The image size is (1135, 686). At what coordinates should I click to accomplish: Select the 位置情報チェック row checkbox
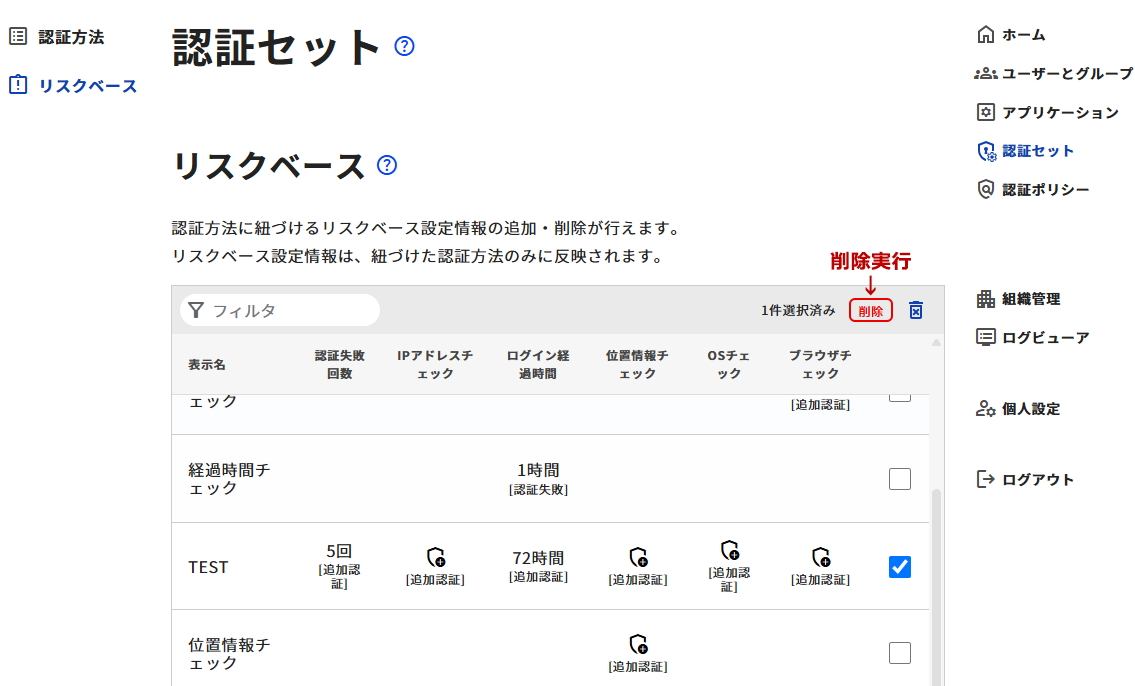(x=900, y=653)
